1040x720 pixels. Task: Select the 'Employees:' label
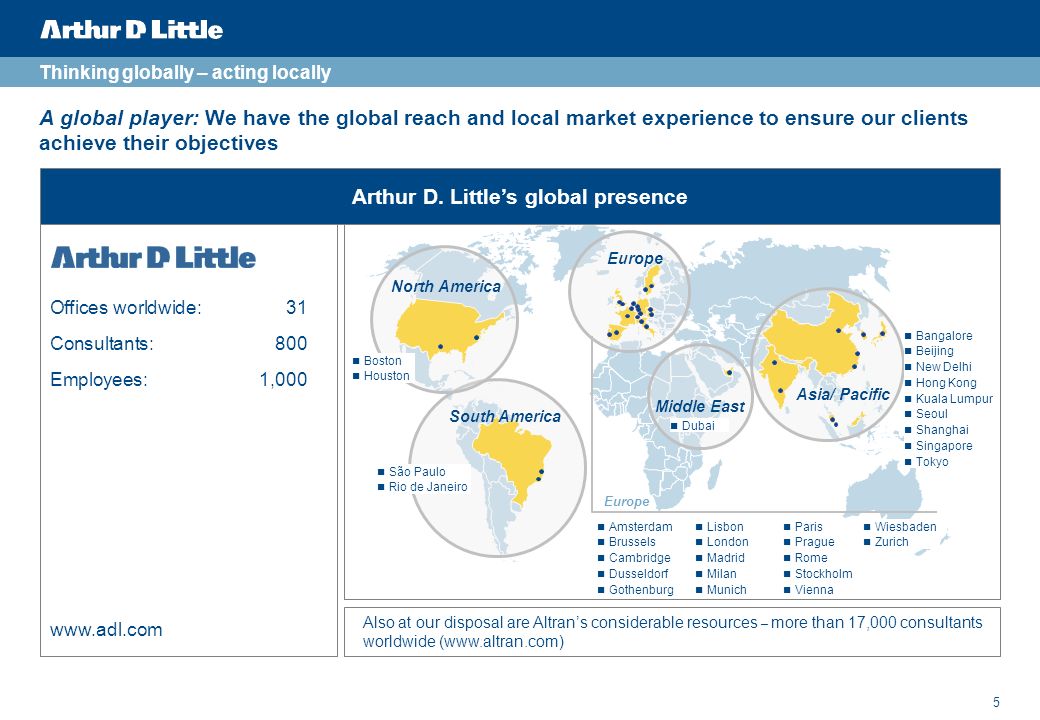coord(99,379)
